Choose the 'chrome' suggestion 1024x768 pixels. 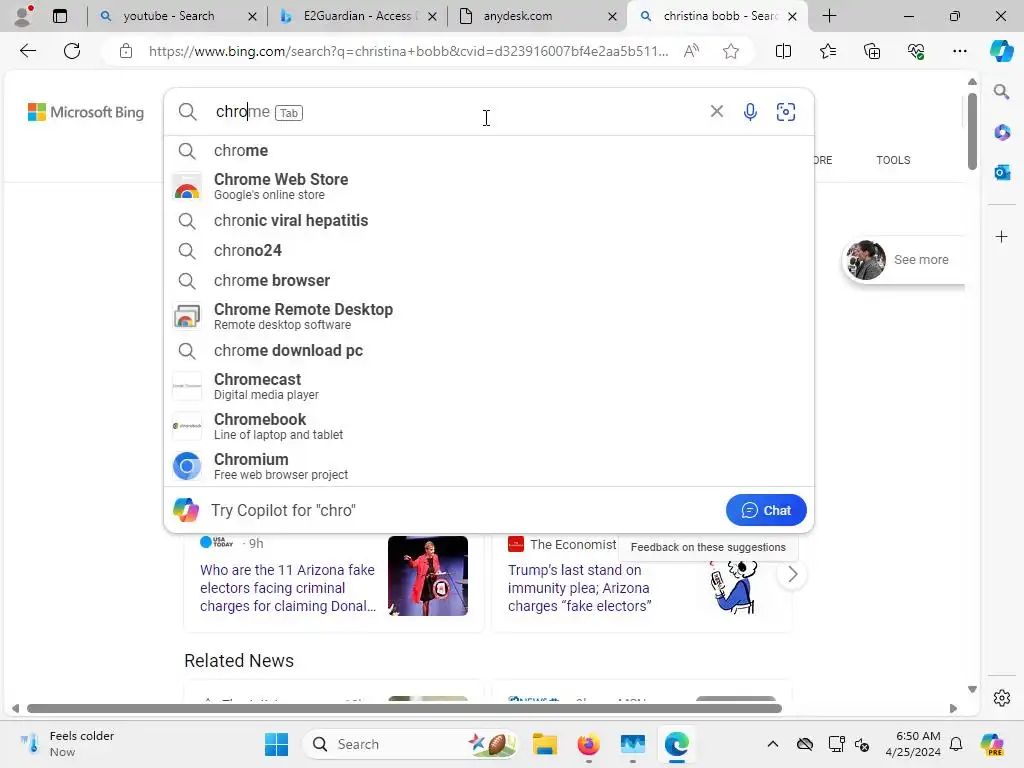coord(488,151)
